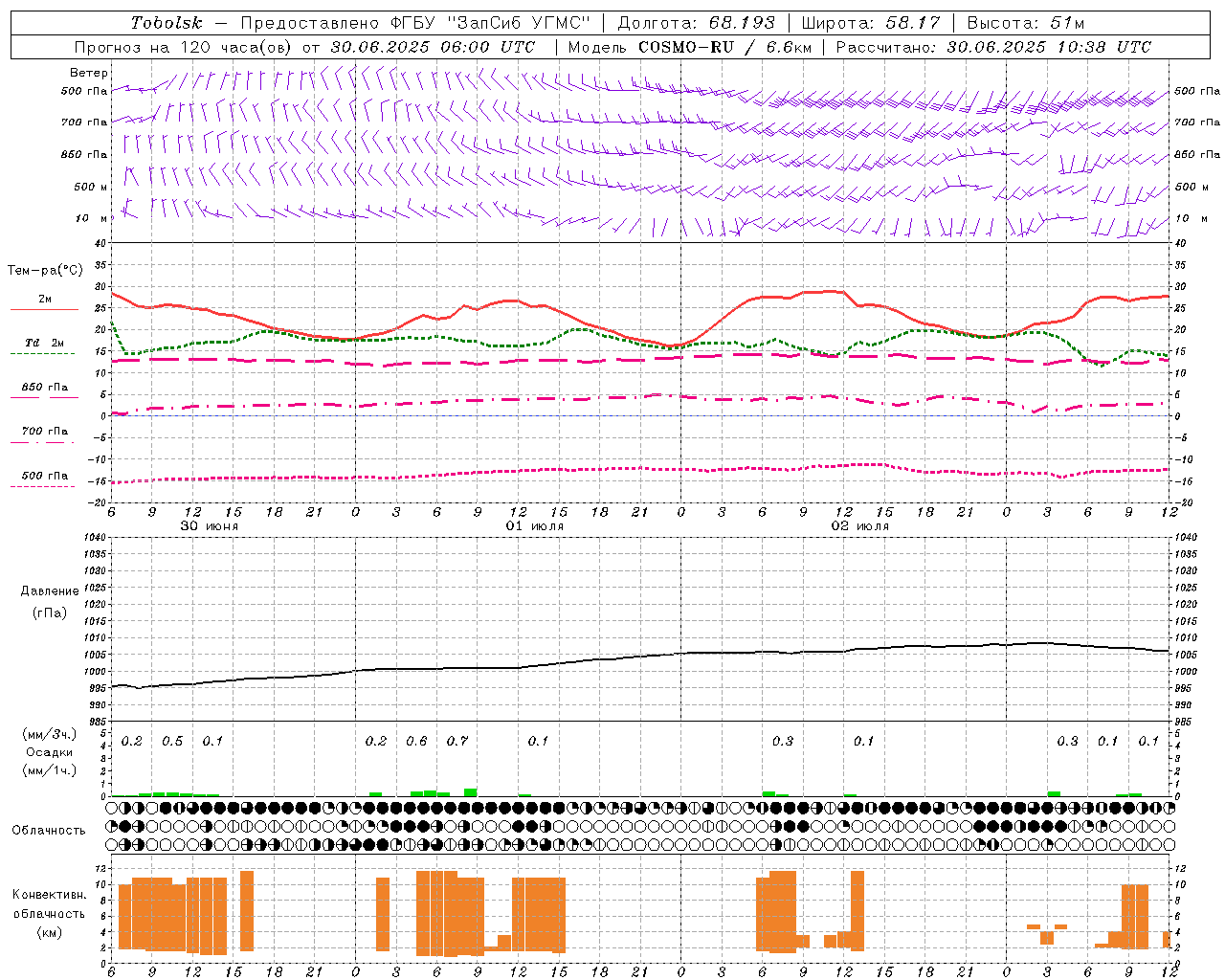The height and width of the screenshot is (980, 1225).
Task: Select the forecast start time 30.06.2025 06:00 UTC
Action: click(x=433, y=47)
